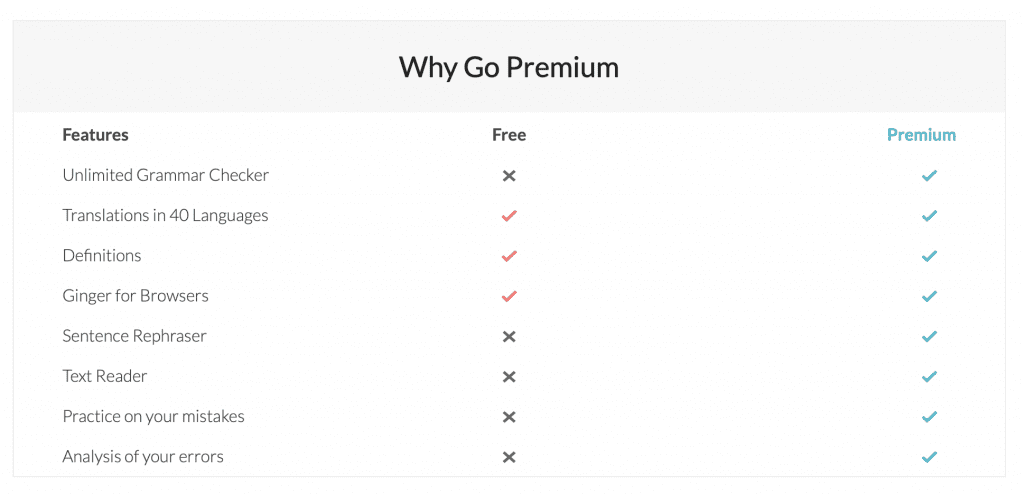Click the Free X icon for Unlimited Grammar Checker

509,176
